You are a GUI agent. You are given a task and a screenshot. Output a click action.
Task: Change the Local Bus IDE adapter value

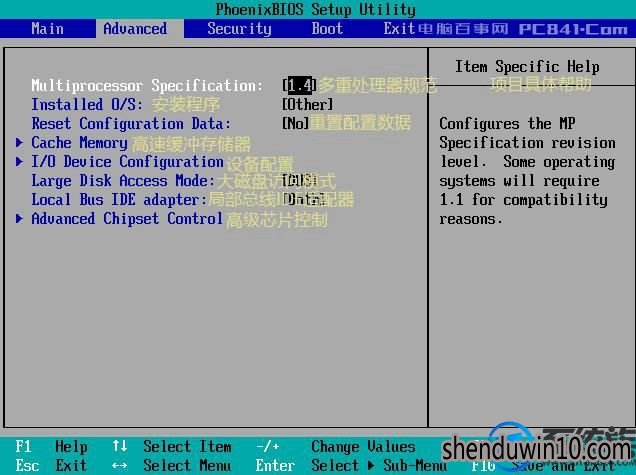[304, 199]
